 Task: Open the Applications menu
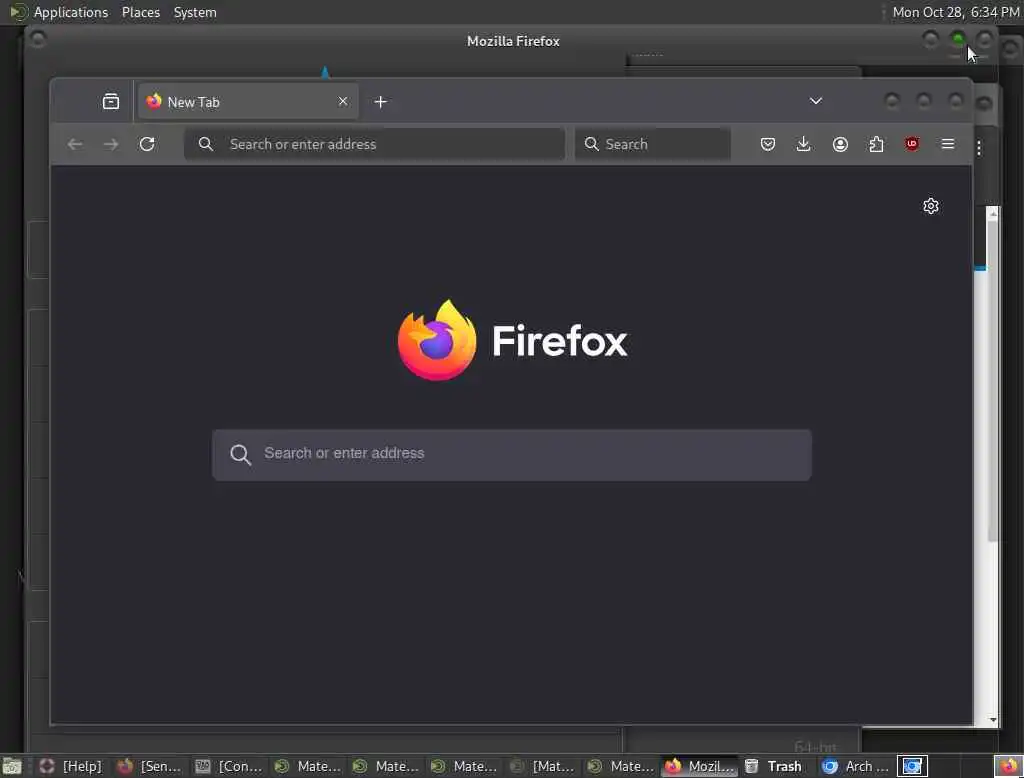tap(71, 12)
